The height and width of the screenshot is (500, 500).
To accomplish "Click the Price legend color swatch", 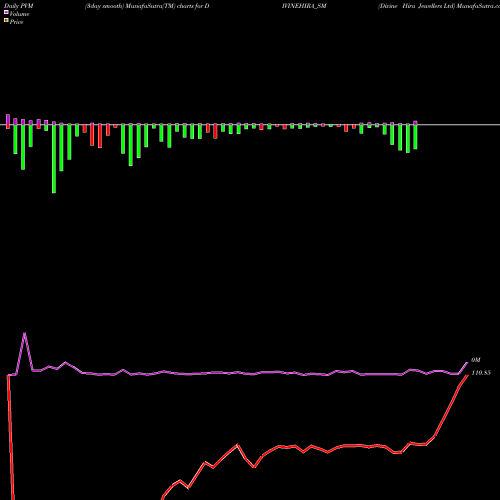I will tap(6, 21).
